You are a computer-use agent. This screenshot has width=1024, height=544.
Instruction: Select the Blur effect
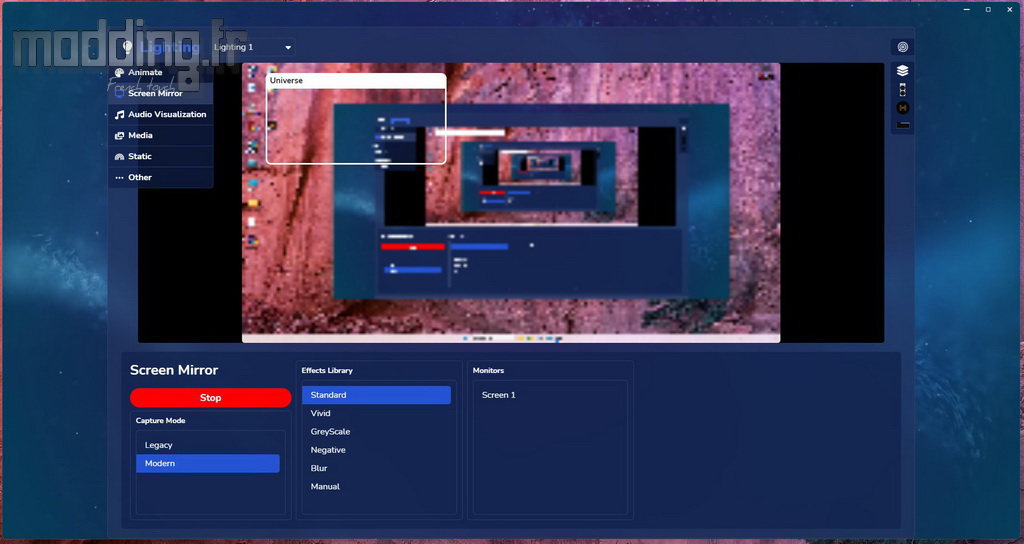click(x=376, y=468)
